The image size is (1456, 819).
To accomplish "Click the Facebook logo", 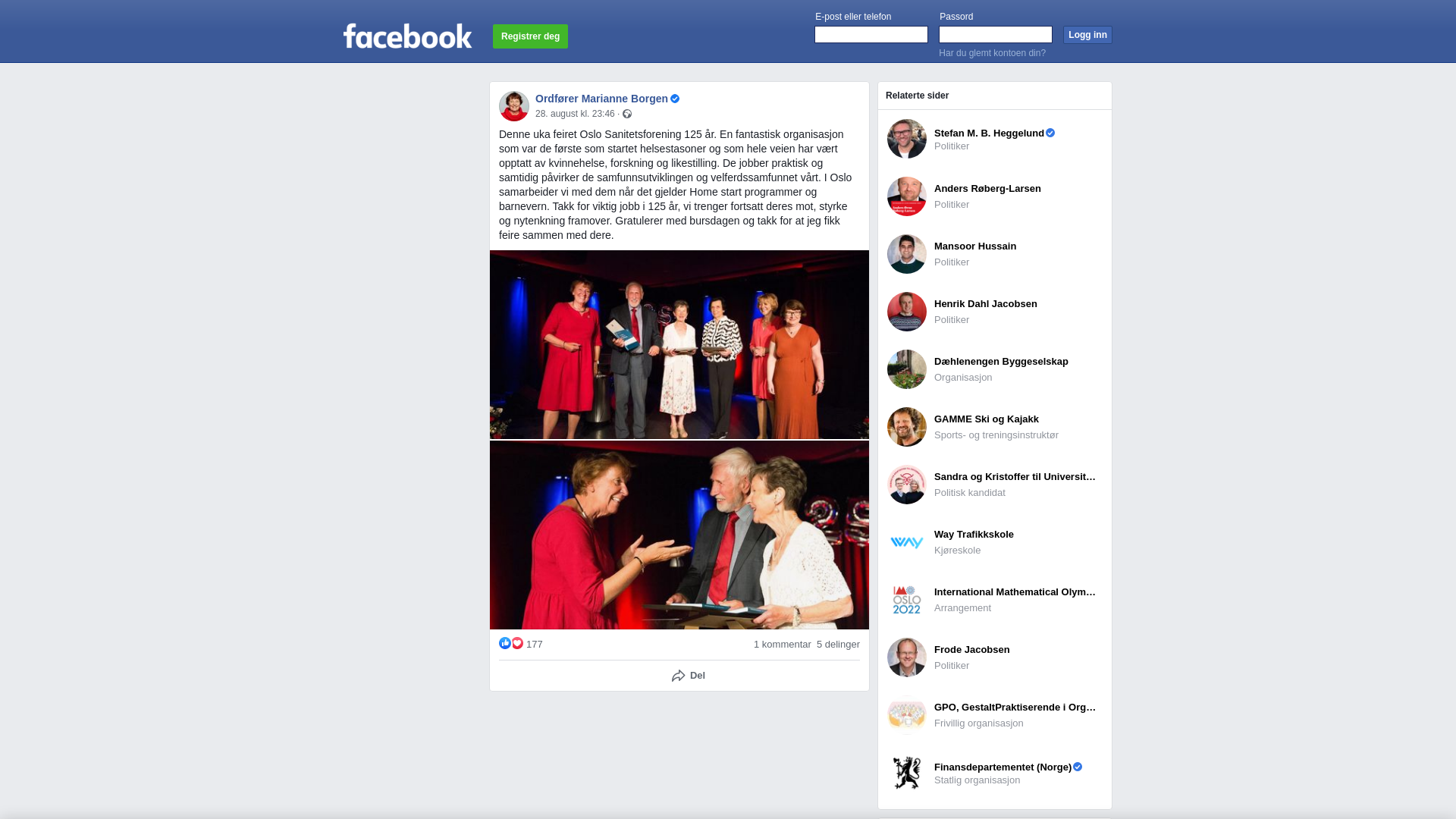I will 407,36.
